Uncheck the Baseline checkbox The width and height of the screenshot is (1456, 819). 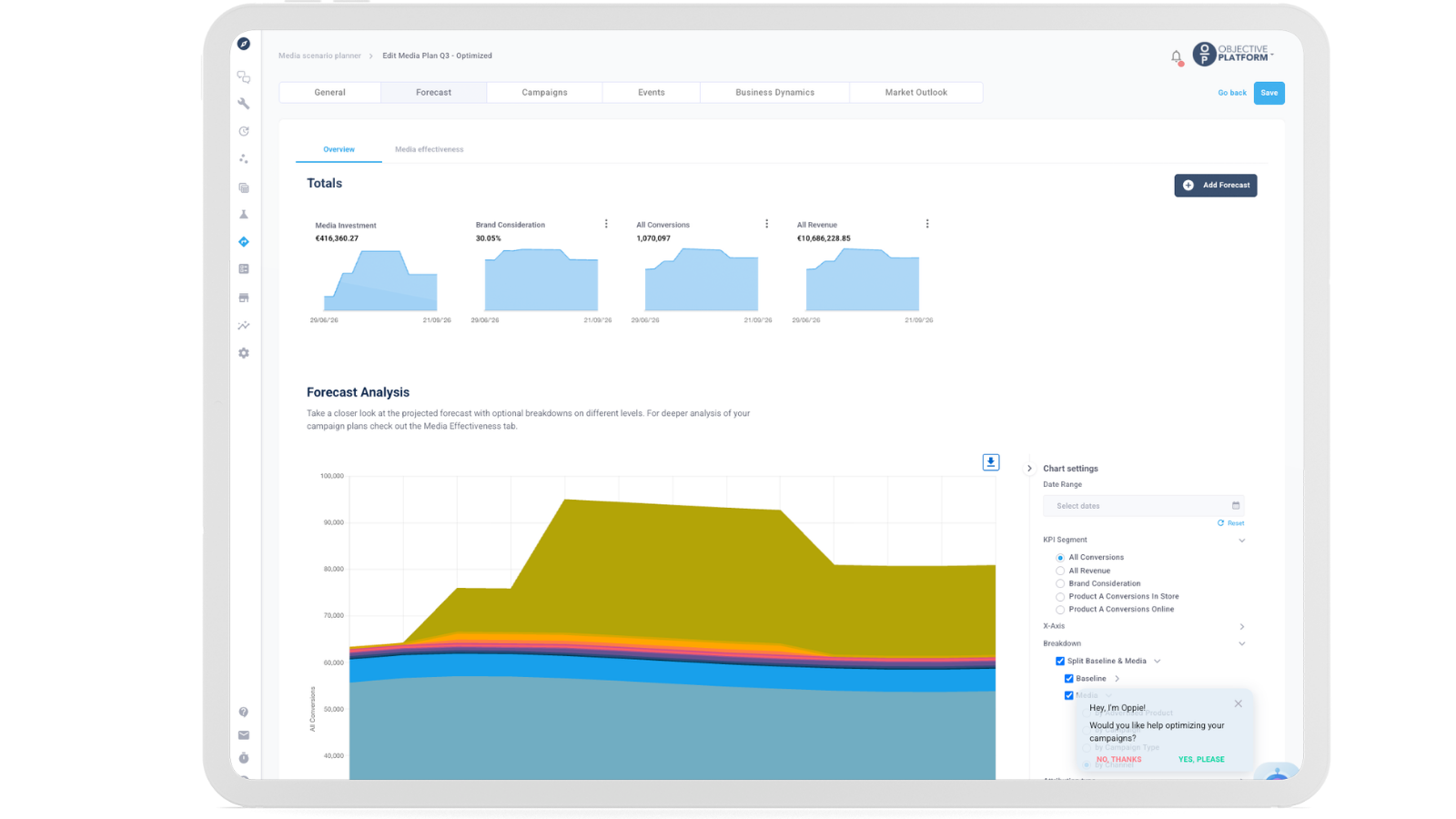1069,679
